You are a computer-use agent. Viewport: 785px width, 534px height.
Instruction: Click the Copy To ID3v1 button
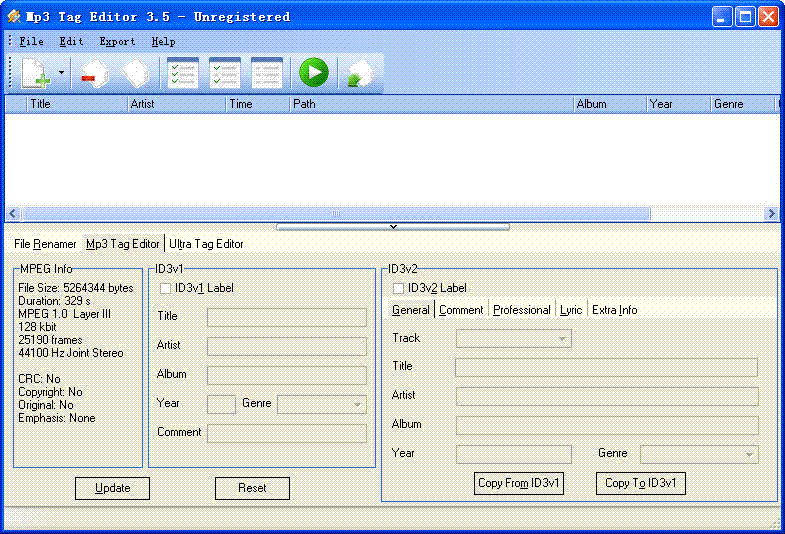pos(641,483)
